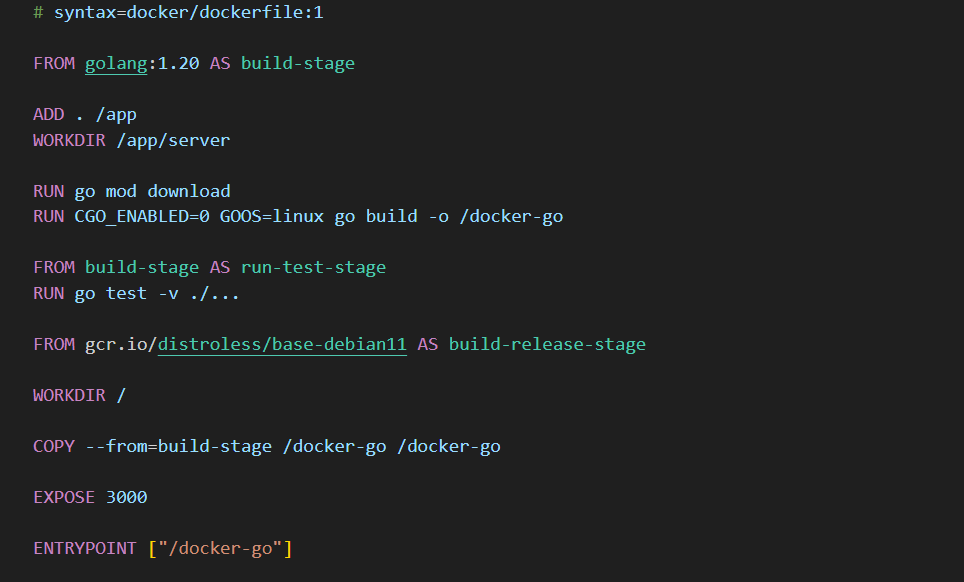The image size is (964, 582).
Task: Click the EXPOSE instruction keyword
Action: point(64,497)
